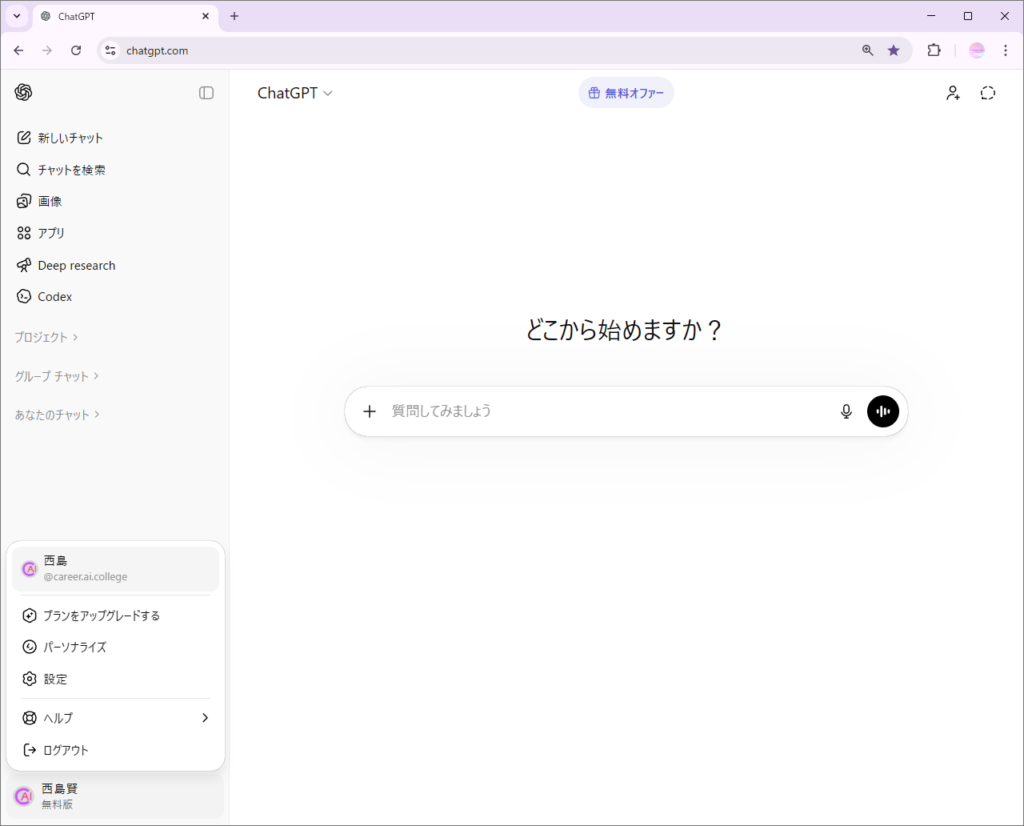Click the plus attachment icon in the prompt box
This screenshot has height=826, width=1024.
tap(369, 411)
